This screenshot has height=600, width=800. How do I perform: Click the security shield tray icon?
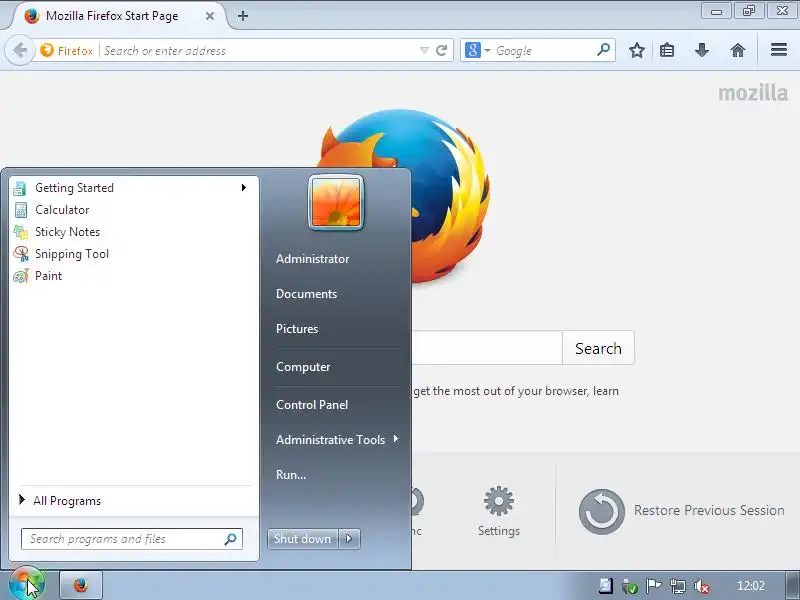click(x=630, y=587)
